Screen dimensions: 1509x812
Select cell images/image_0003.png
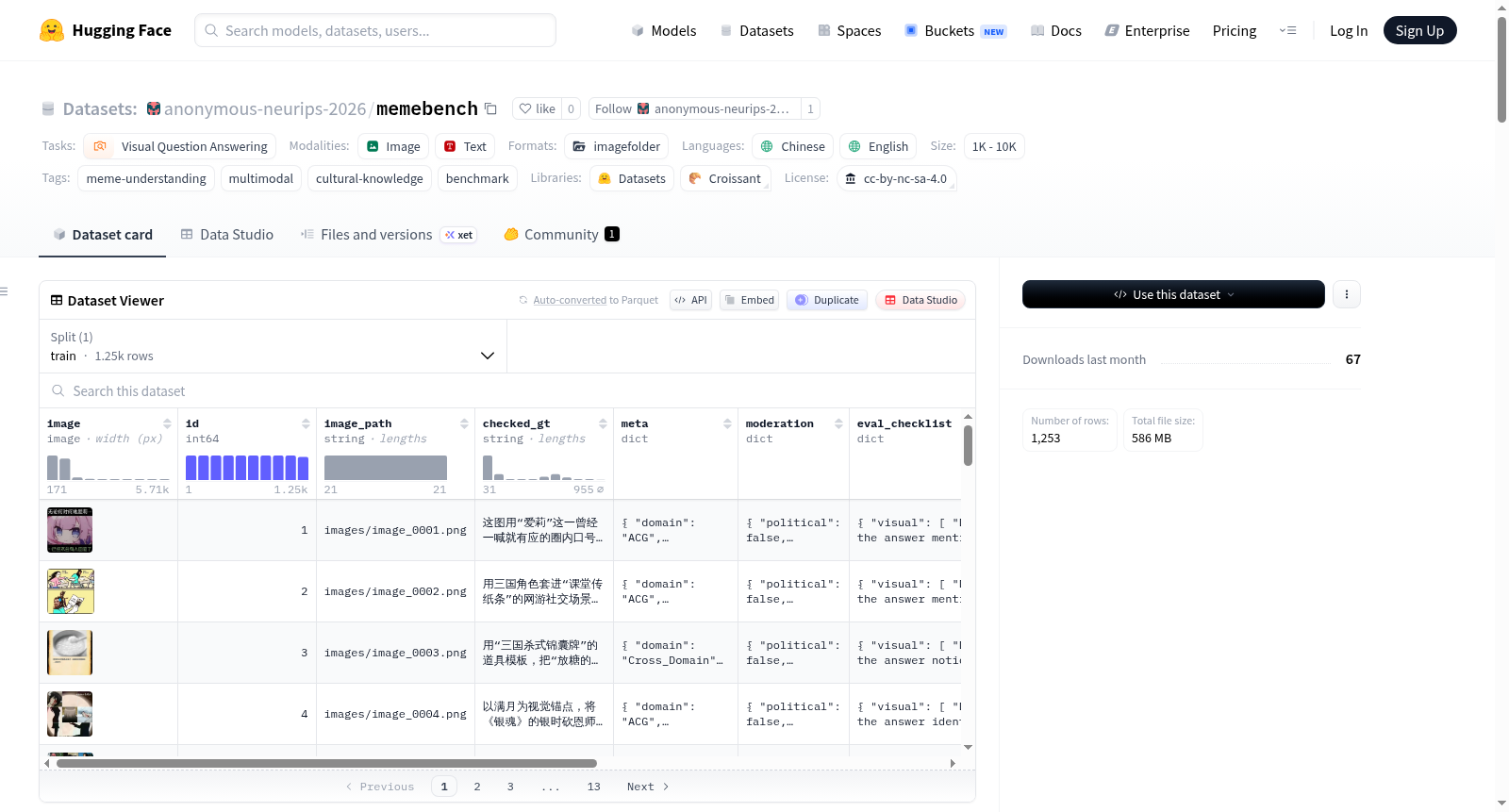[x=395, y=653]
